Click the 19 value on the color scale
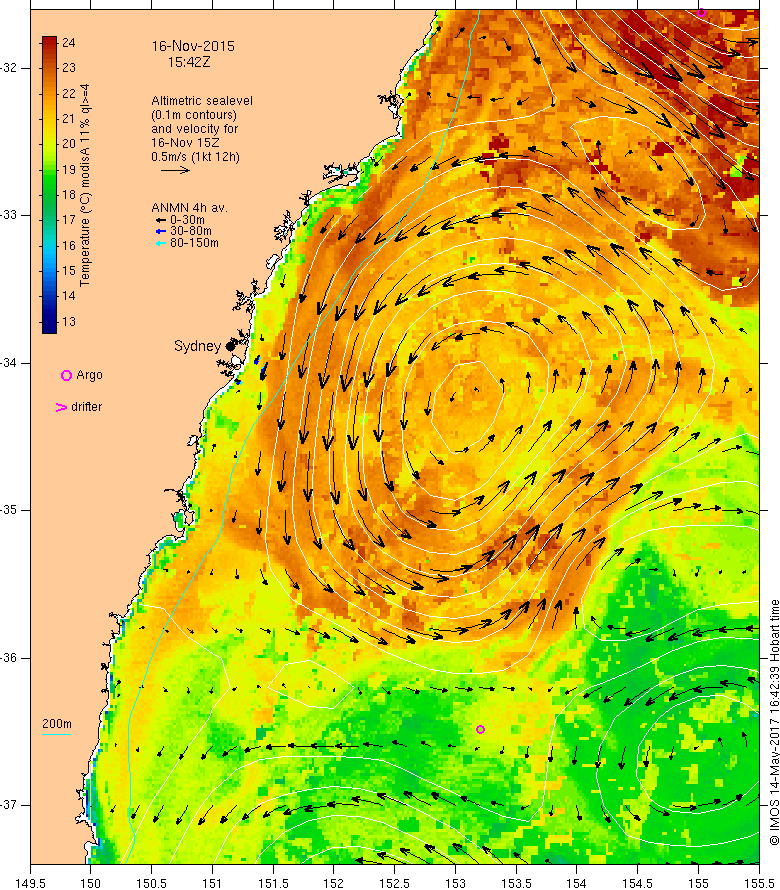This screenshot has width=780, height=890. [68, 170]
